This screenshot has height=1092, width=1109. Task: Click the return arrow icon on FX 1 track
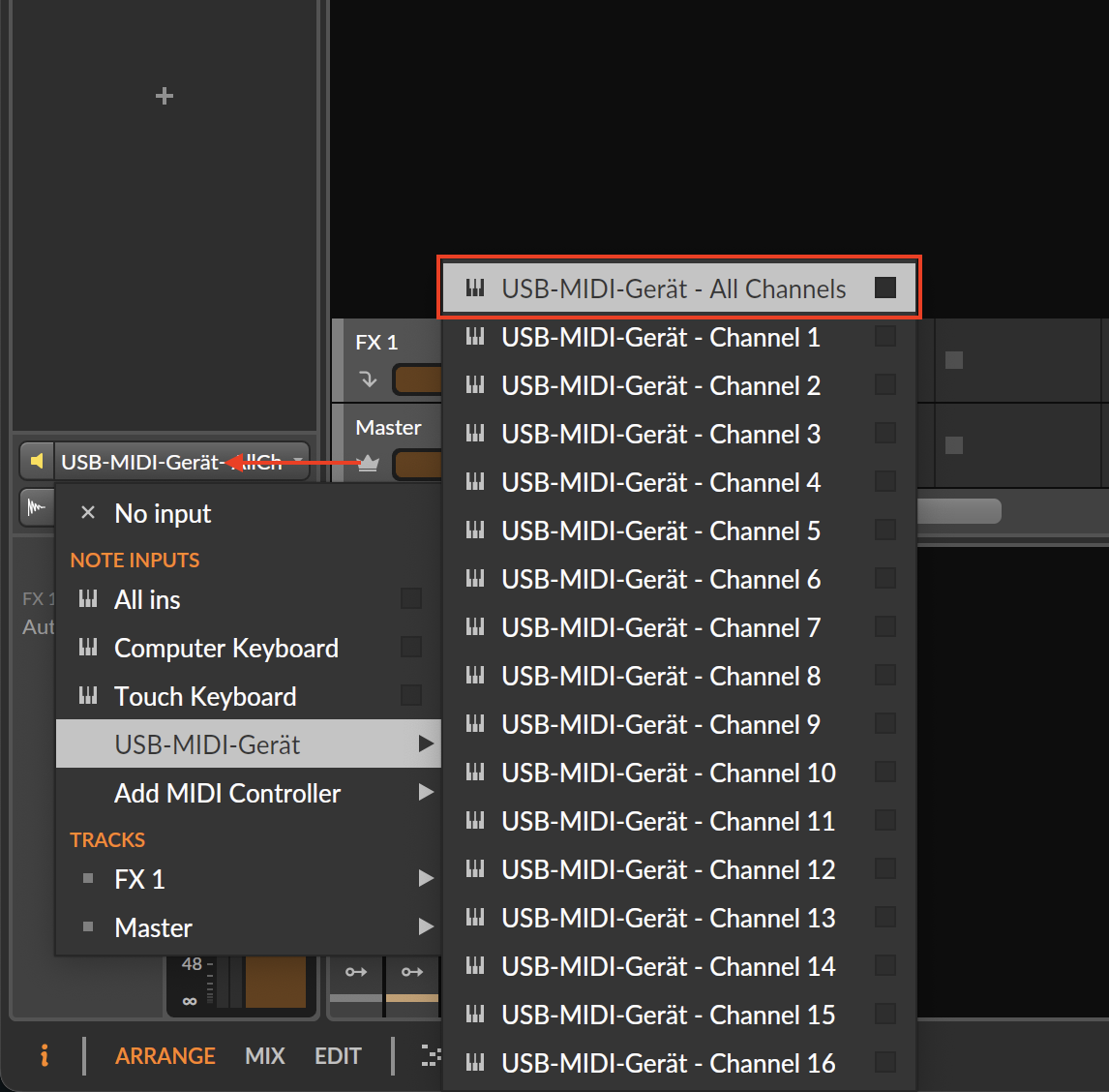tap(368, 379)
